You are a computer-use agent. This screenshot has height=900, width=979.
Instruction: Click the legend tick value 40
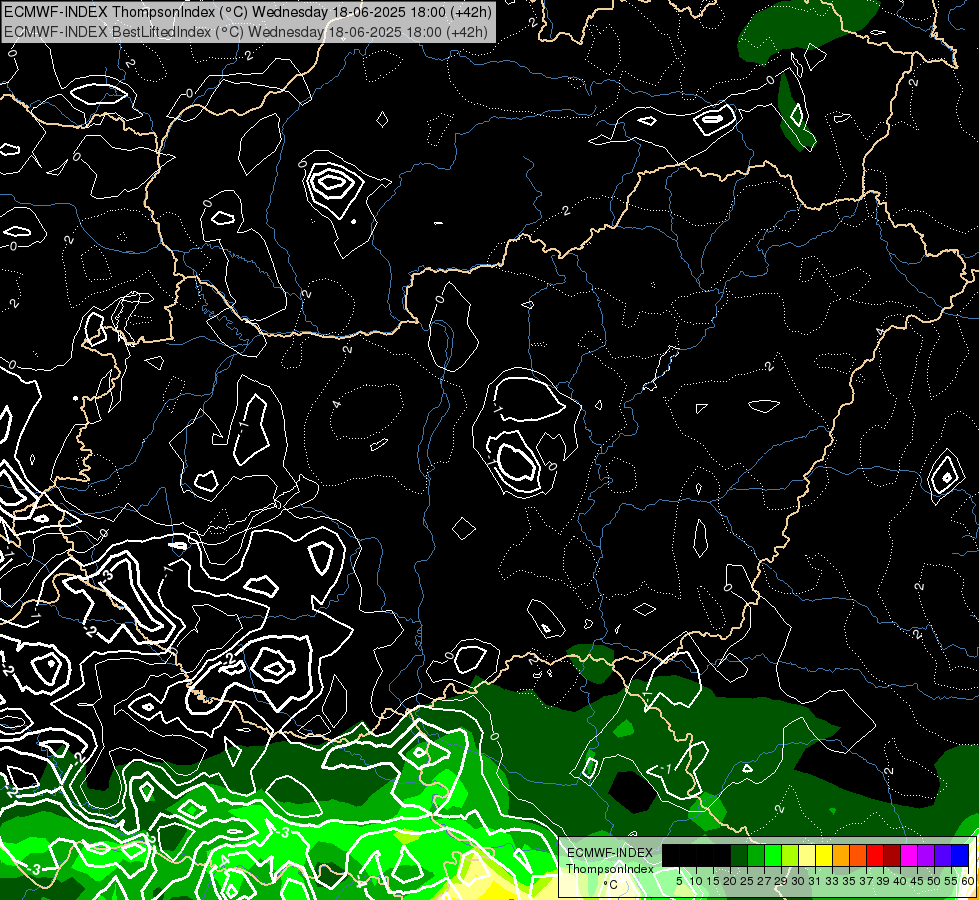tap(900, 881)
